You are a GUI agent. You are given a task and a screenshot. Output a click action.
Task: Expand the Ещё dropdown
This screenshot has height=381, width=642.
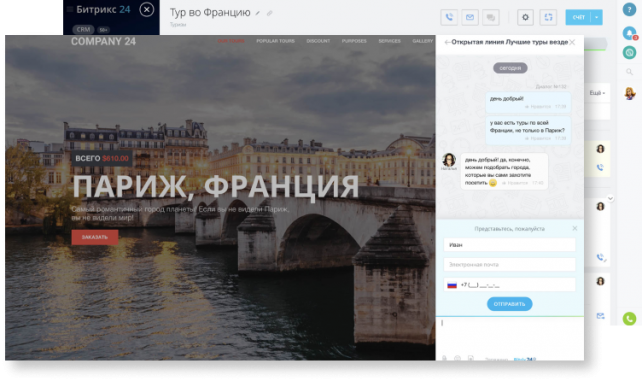pos(597,93)
